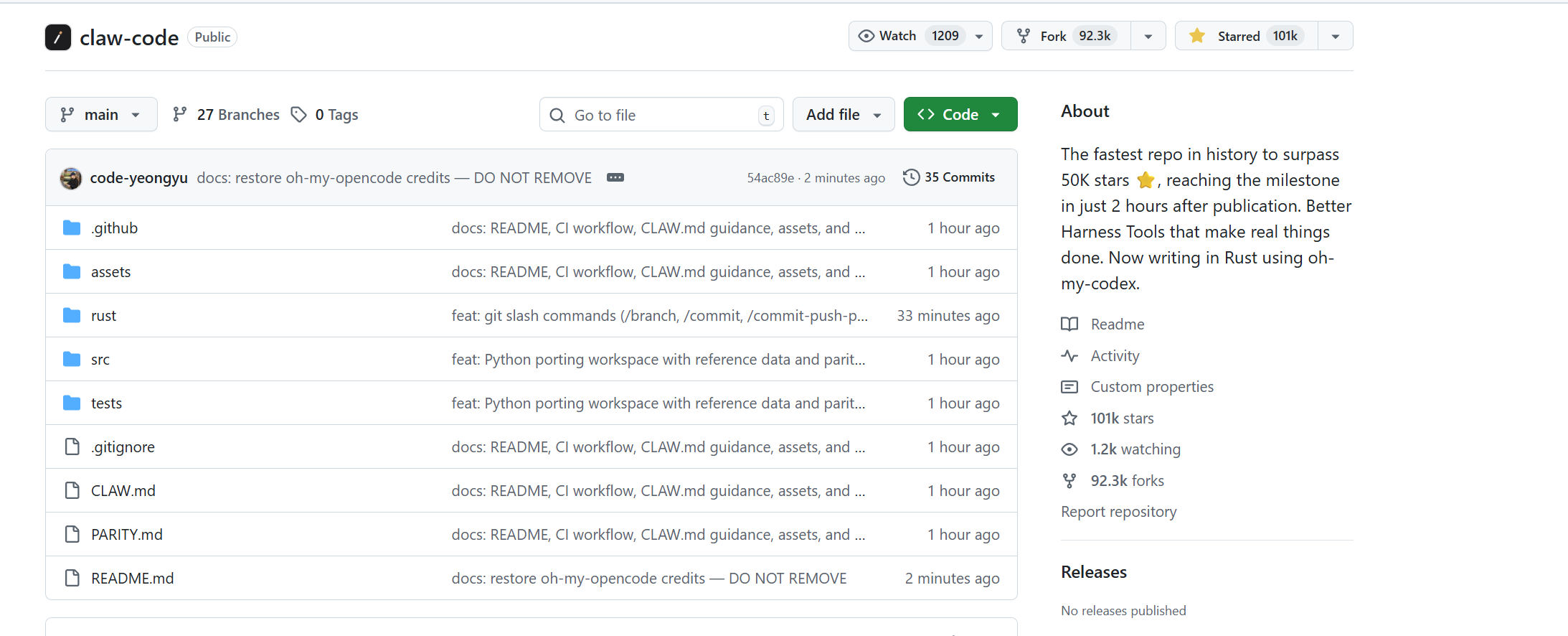Open the repository Activity page
This screenshot has width=1568, height=636.
1115,356
